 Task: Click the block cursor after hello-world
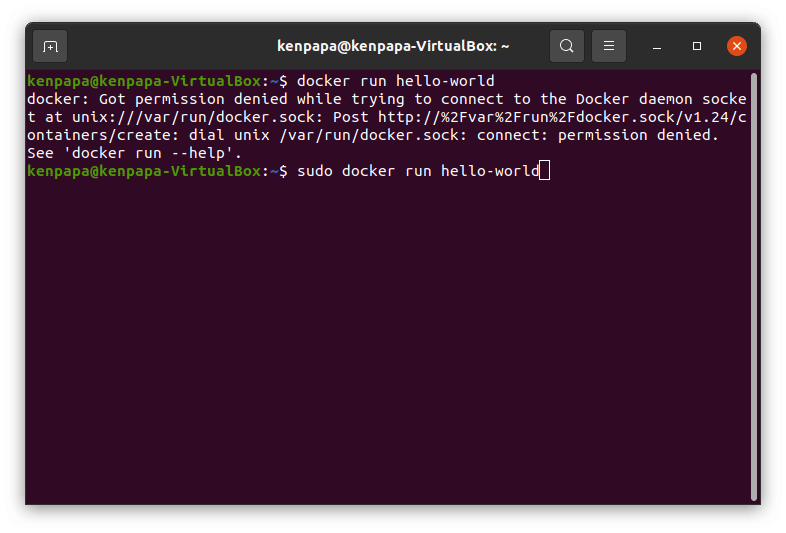544,170
